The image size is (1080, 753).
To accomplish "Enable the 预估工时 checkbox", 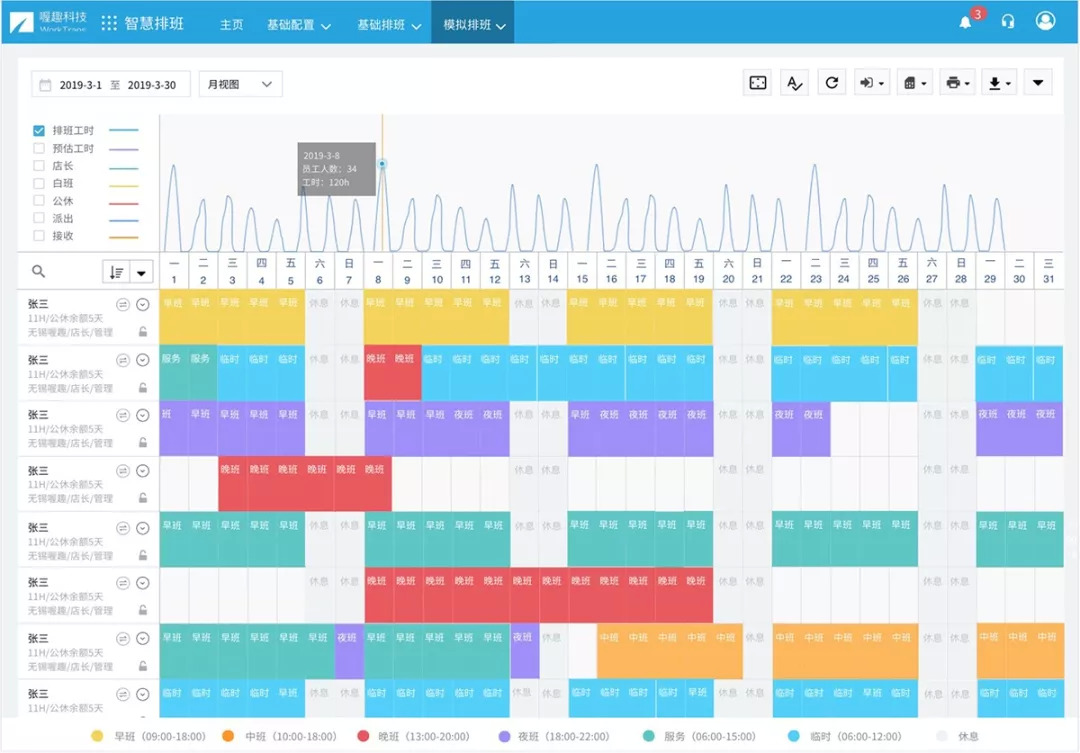I will [x=39, y=148].
